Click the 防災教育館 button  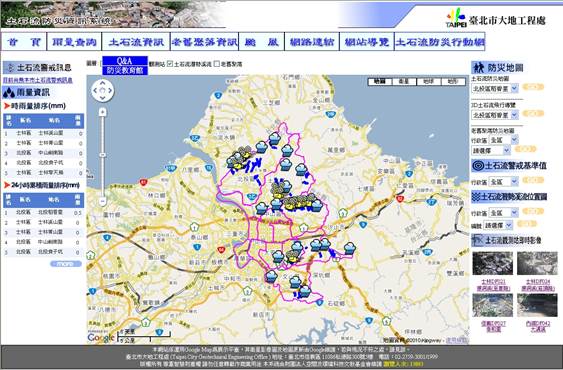point(125,70)
